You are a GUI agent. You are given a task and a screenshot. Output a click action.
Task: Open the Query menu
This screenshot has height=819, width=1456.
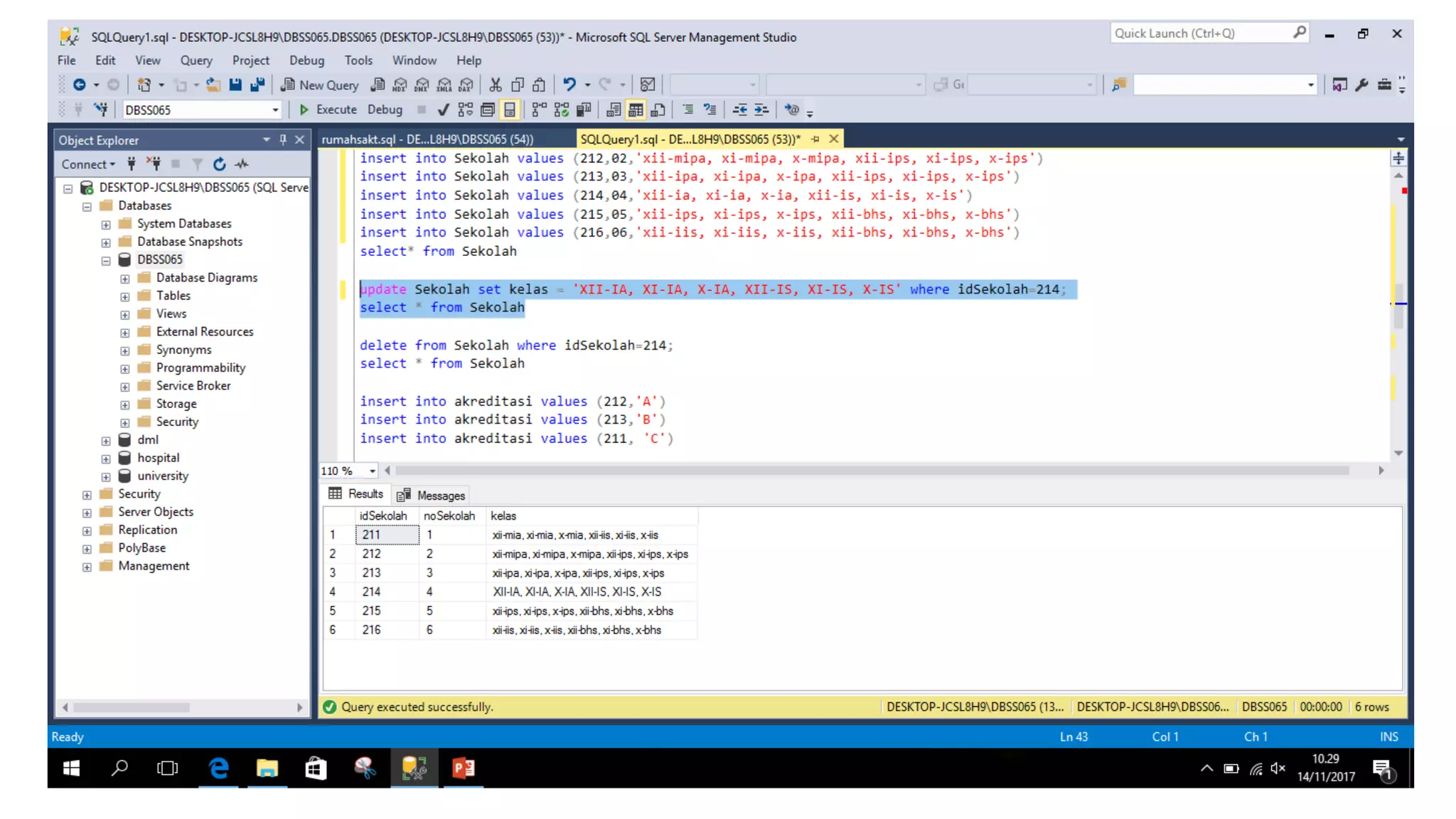tap(196, 60)
